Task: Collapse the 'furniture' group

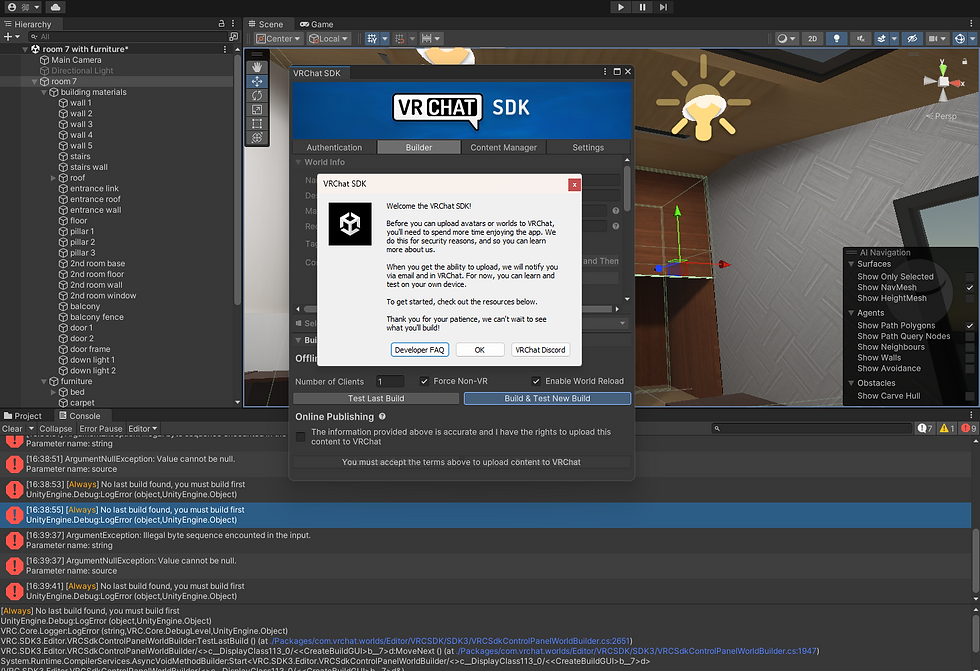Action: pos(44,382)
